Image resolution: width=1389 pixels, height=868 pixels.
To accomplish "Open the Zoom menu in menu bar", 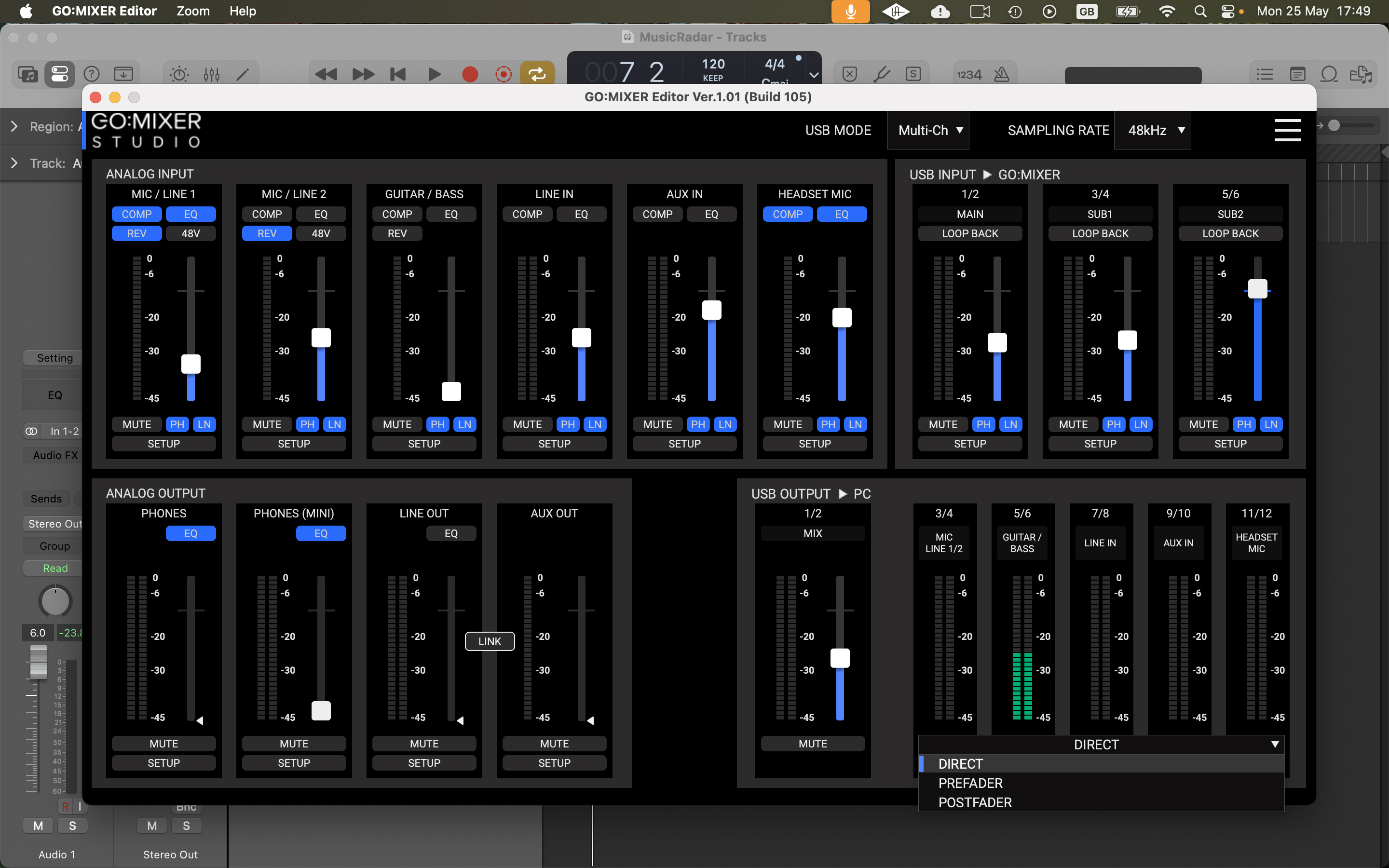I will pyautogui.click(x=193, y=11).
